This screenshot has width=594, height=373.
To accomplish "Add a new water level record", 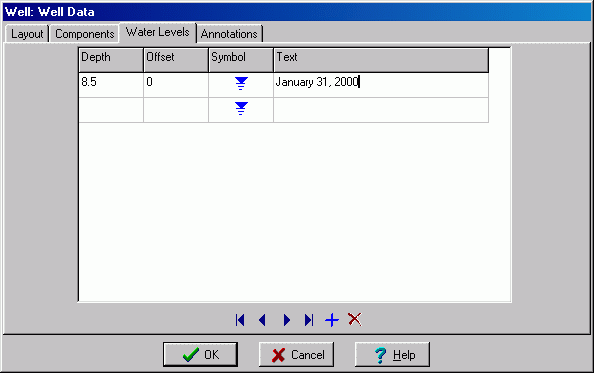I will [332, 320].
